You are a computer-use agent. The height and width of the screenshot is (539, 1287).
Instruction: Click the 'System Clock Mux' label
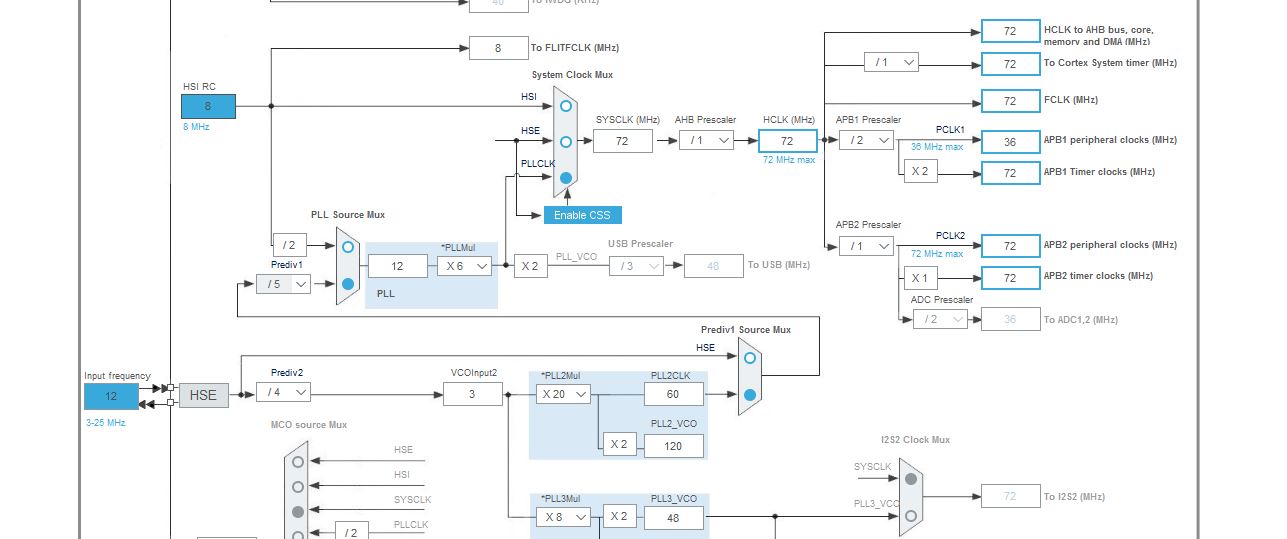click(573, 75)
